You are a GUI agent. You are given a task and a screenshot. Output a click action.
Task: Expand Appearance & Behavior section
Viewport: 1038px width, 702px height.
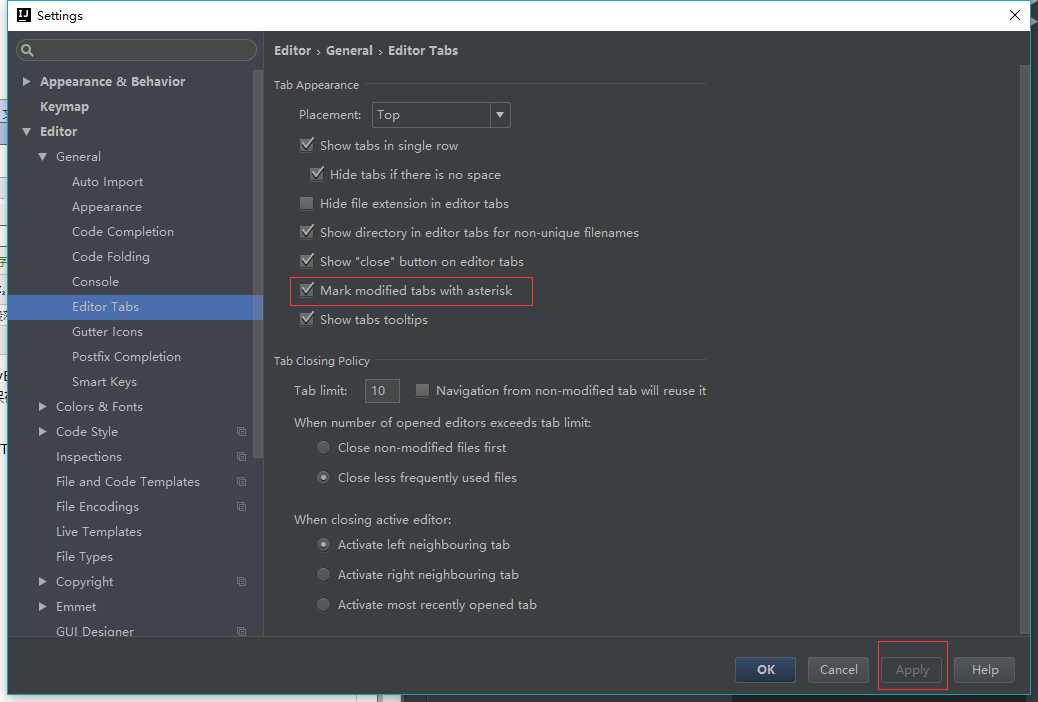click(26, 81)
